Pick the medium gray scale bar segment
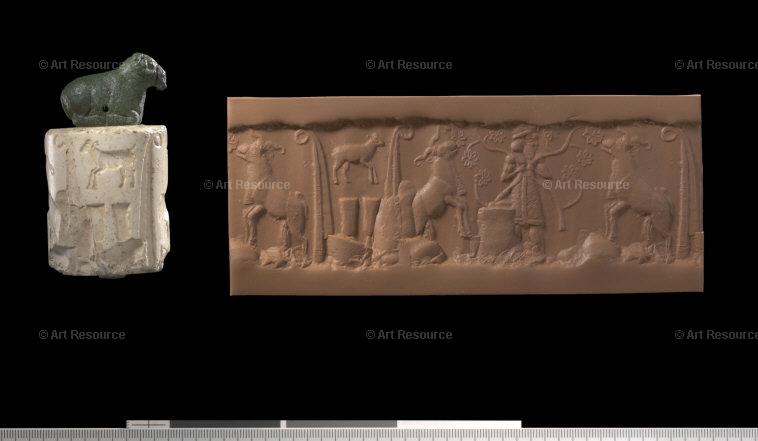758x441 pixels. click(341, 424)
